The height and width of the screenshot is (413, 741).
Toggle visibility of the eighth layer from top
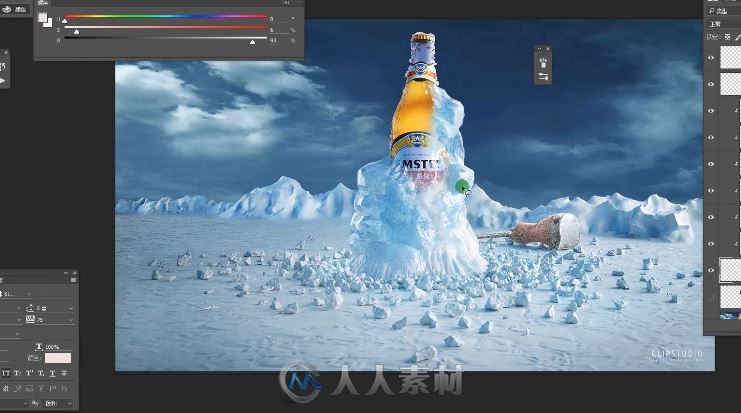[711, 243]
